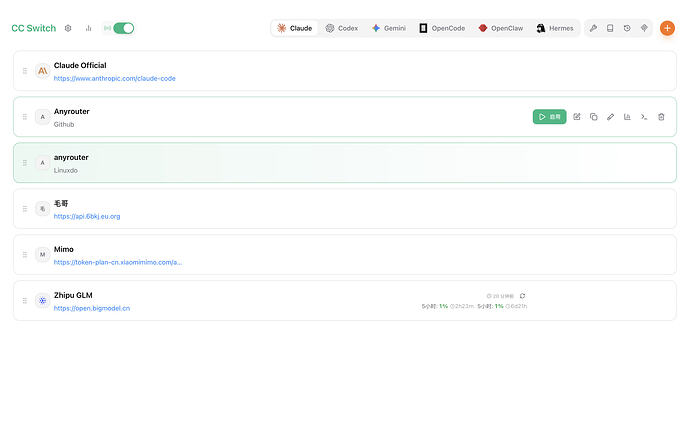
Task: Click the CC Switch title
Action: pos(33,28)
